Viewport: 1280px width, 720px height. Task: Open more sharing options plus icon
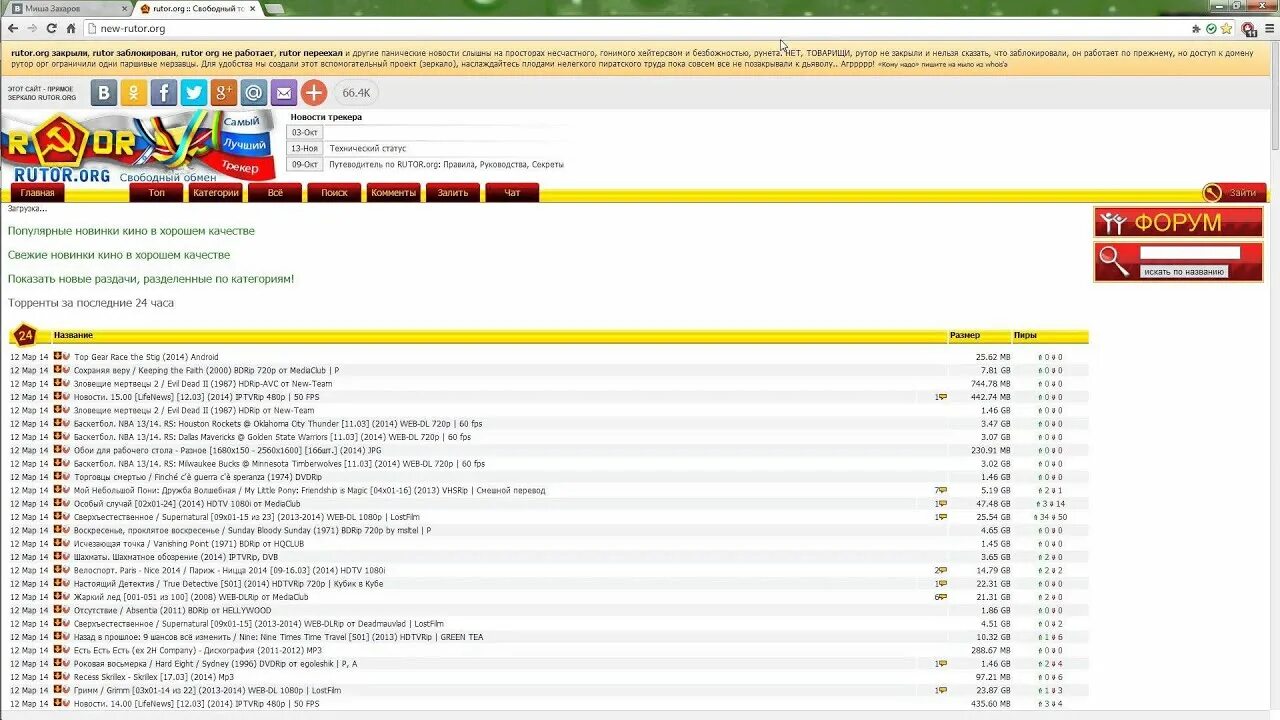(314, 93)
